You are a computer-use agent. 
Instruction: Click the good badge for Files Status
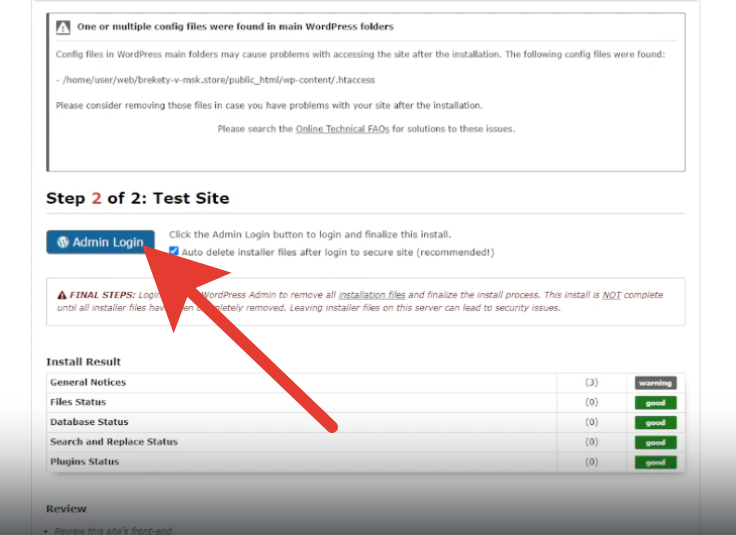click(x=655, y=403)
